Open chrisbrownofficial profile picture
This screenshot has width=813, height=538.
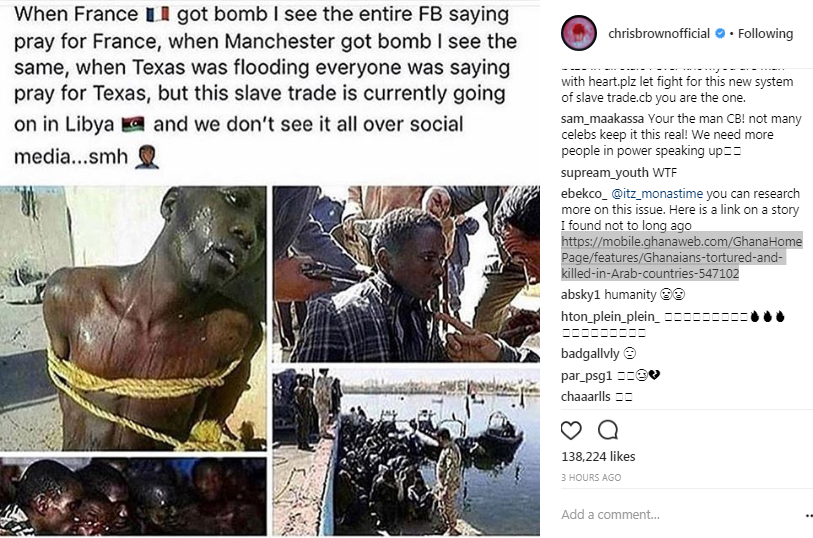[x=579, y=33]
